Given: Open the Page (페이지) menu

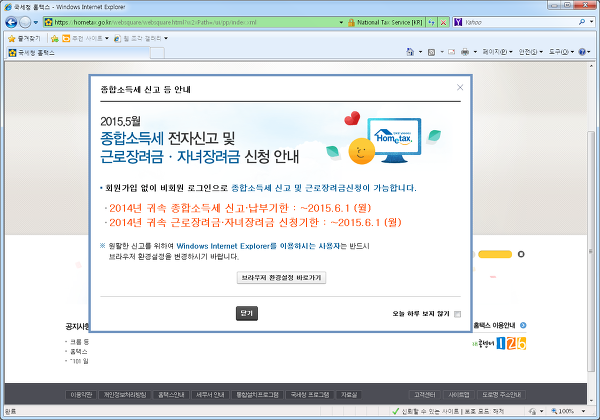Looking at the screenshot, I should point(497,52).
